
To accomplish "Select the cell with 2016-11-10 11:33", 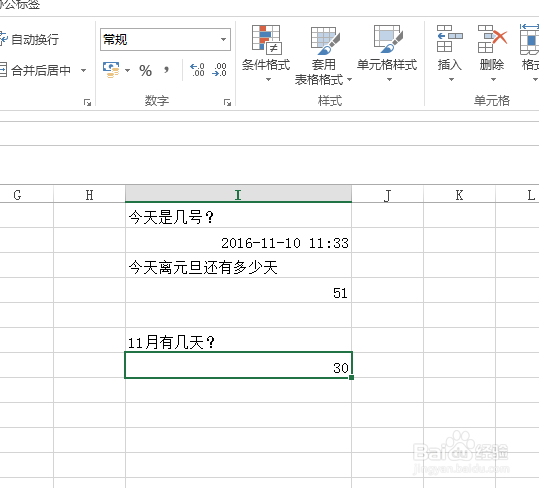I will point(238,240).
